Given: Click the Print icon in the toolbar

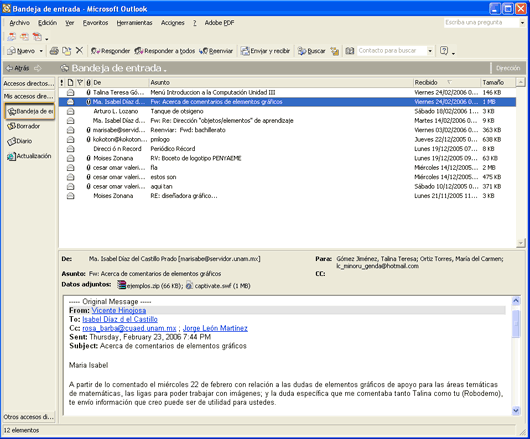Looking at the screenshot, I should (54, 51).
